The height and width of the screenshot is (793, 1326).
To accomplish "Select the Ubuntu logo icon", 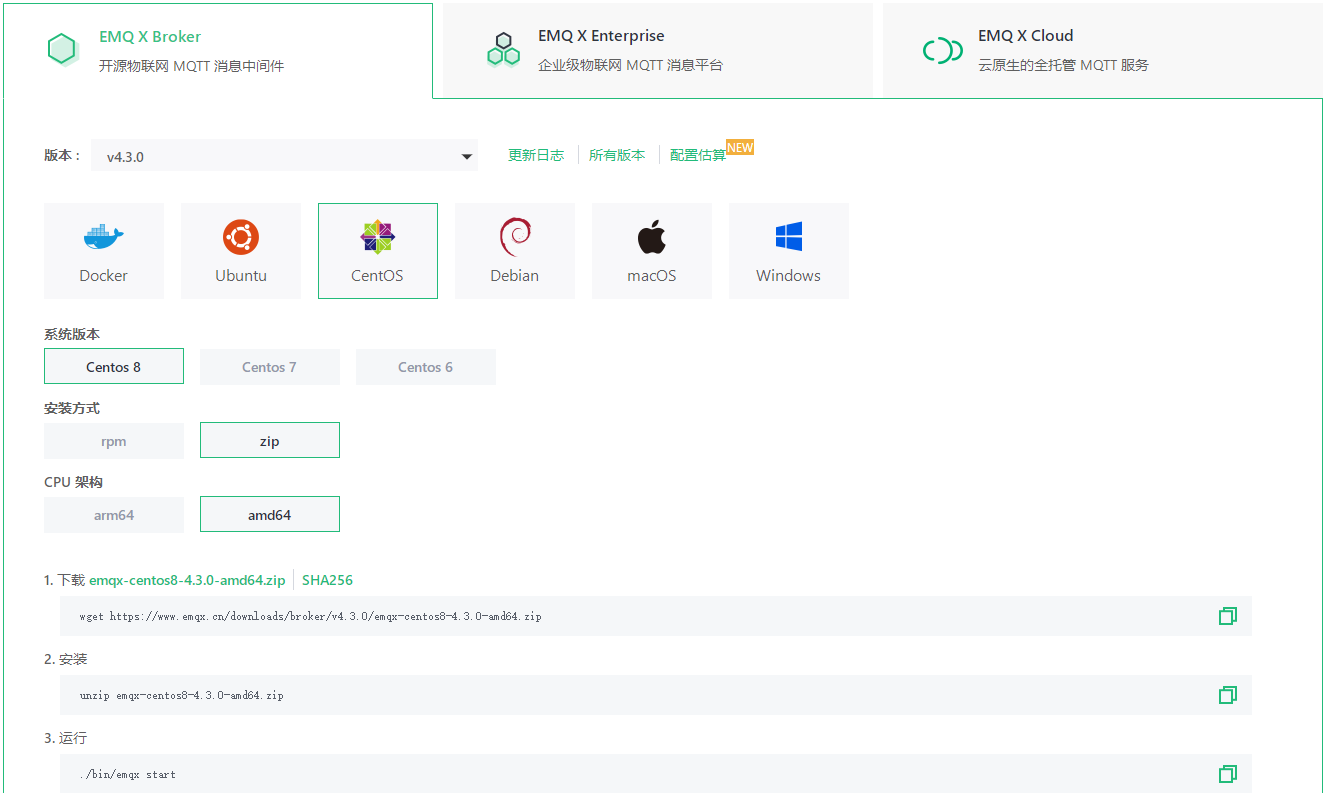I will tap(241, 237).
